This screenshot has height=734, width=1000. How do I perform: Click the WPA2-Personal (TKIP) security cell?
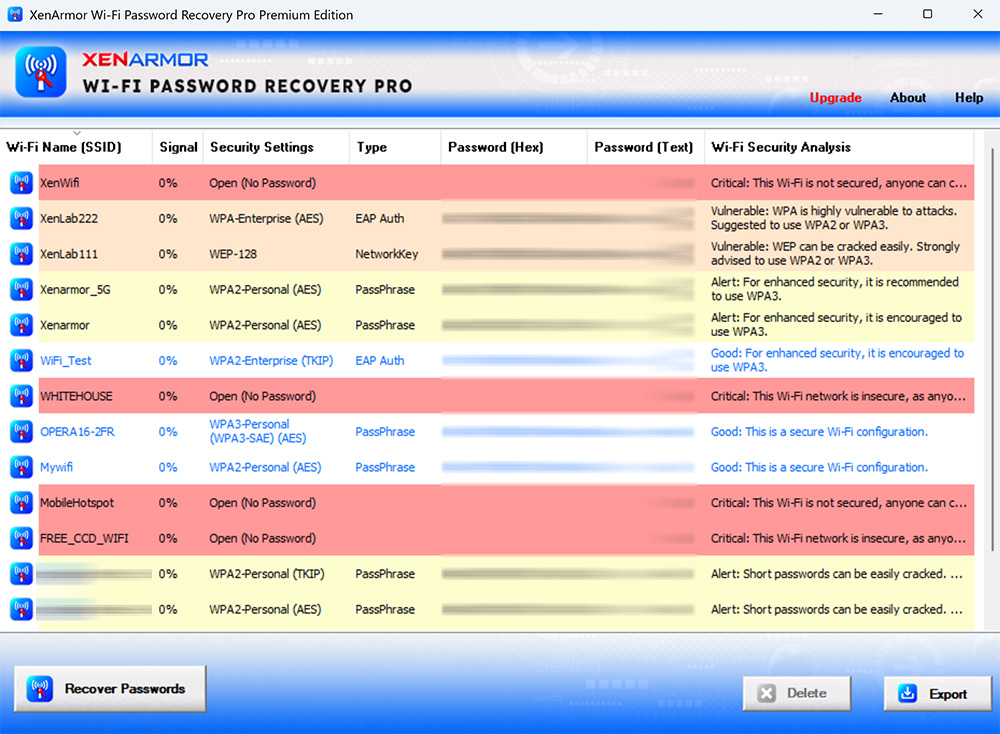[267, 574]
